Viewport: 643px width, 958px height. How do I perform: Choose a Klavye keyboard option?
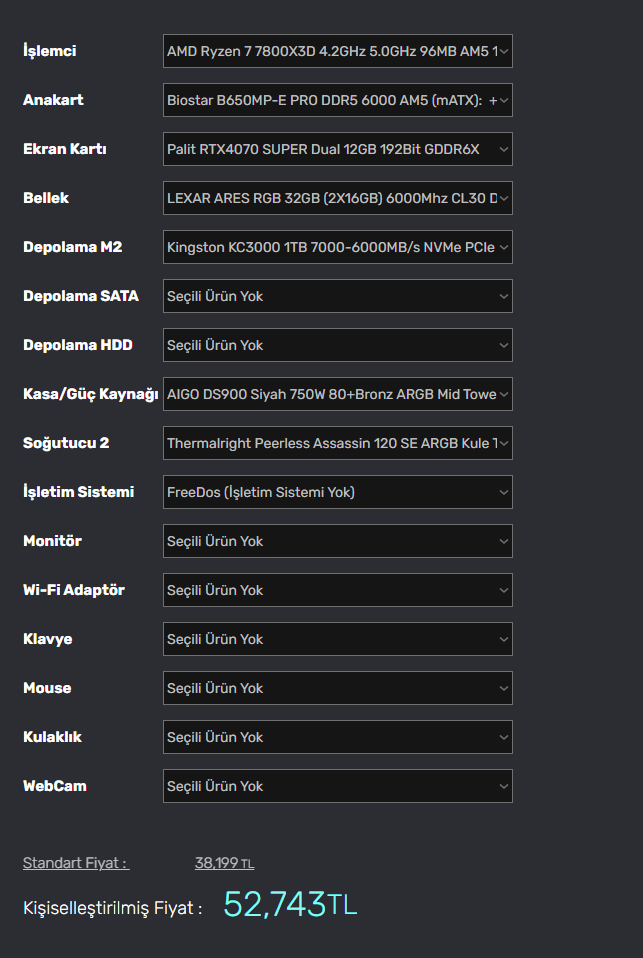point(337,639)
